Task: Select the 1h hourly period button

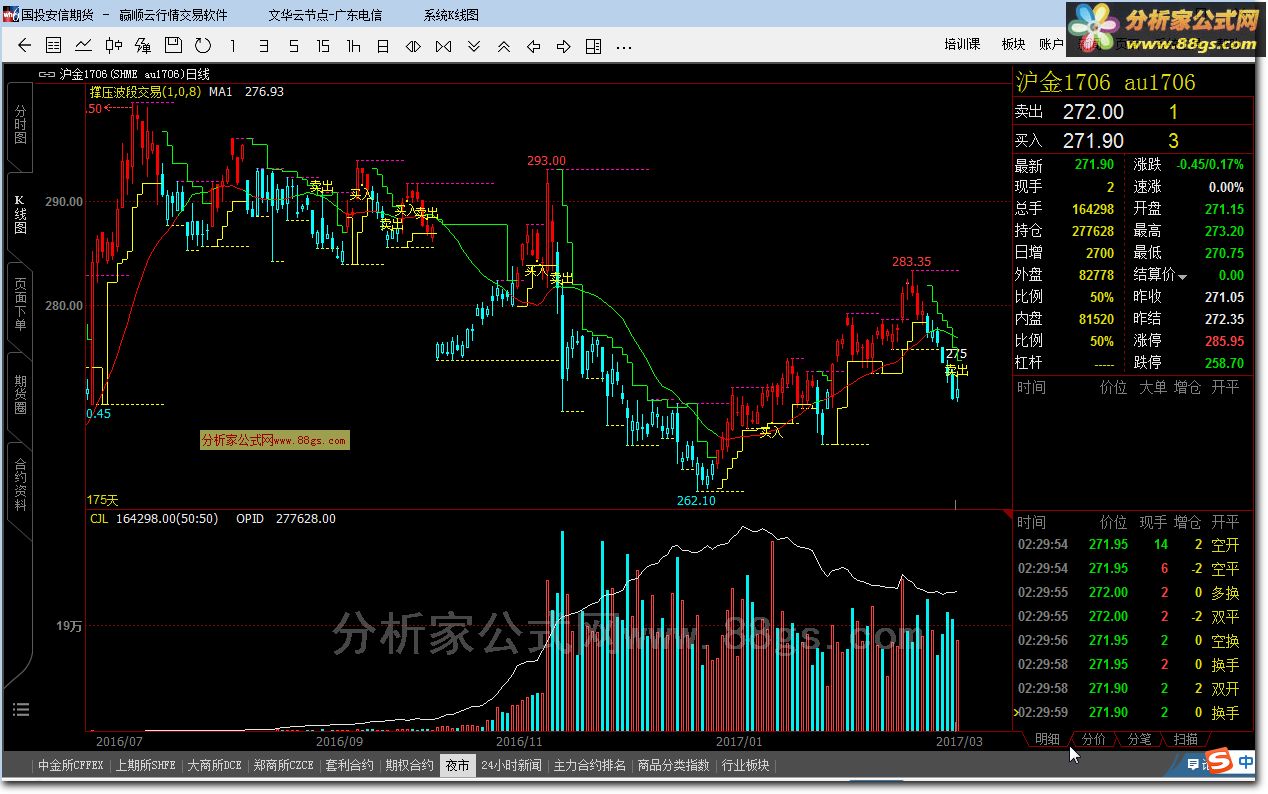Action: pos(353,46)
